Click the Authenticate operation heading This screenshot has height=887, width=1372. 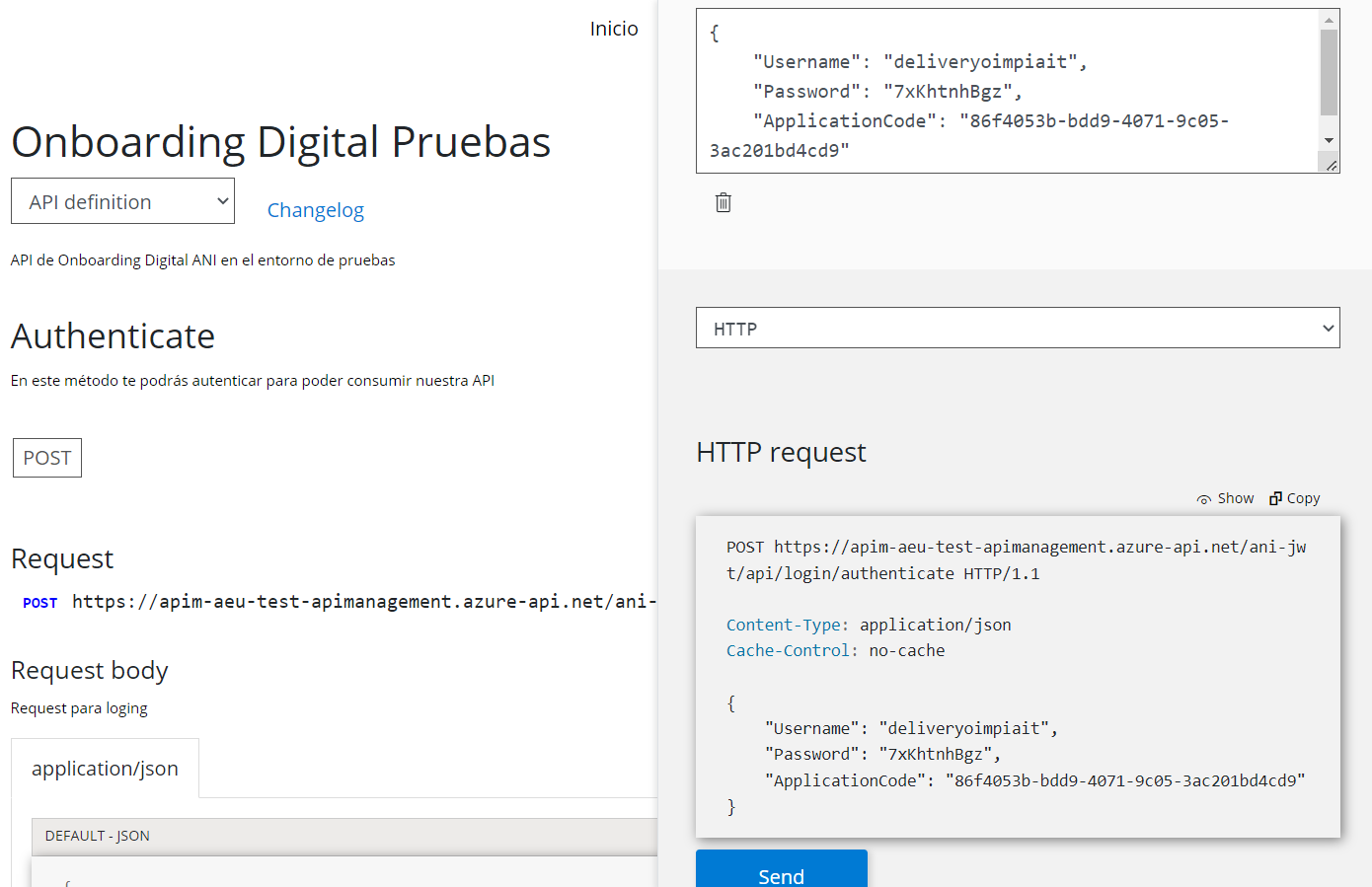click(113, 336)
